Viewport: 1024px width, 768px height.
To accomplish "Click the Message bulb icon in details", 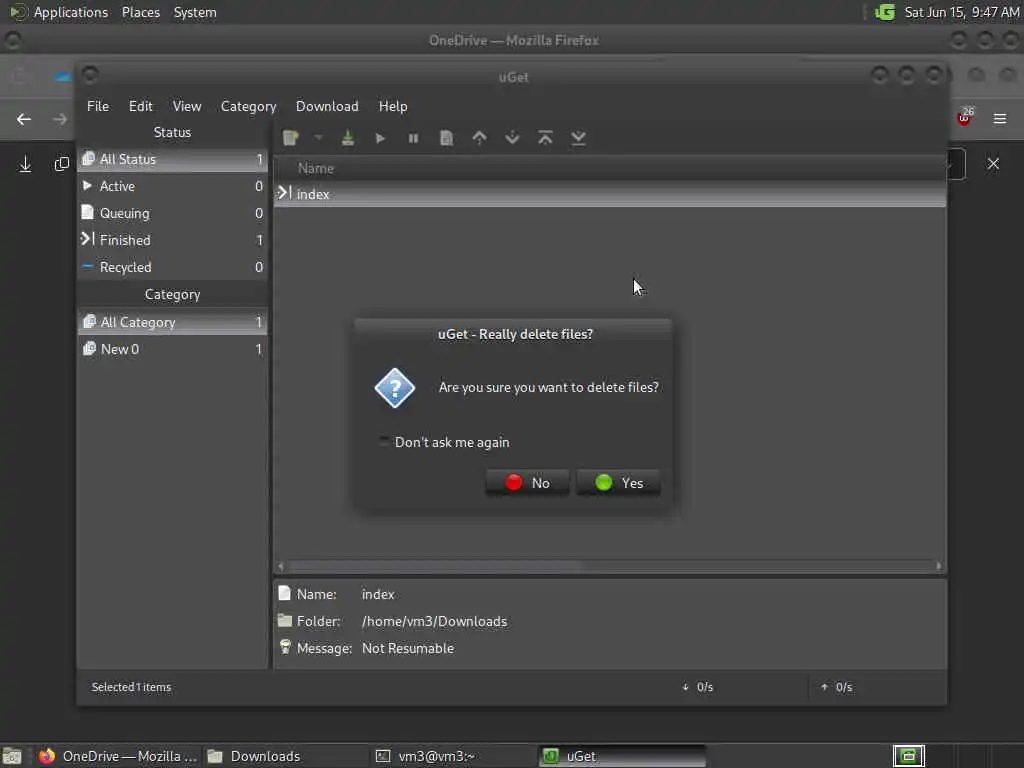I will coord(285,647).
